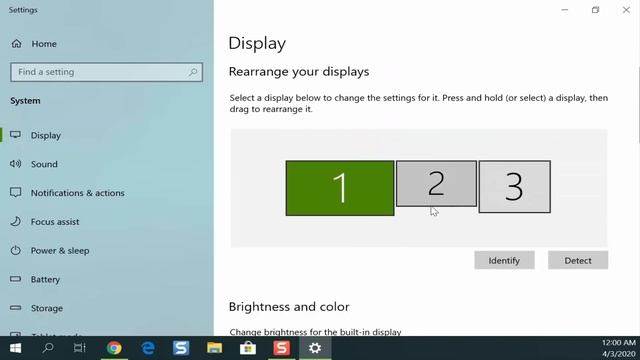Open Storage settings
This screenshot has height=360, width=640.
[x=47, y=308]
